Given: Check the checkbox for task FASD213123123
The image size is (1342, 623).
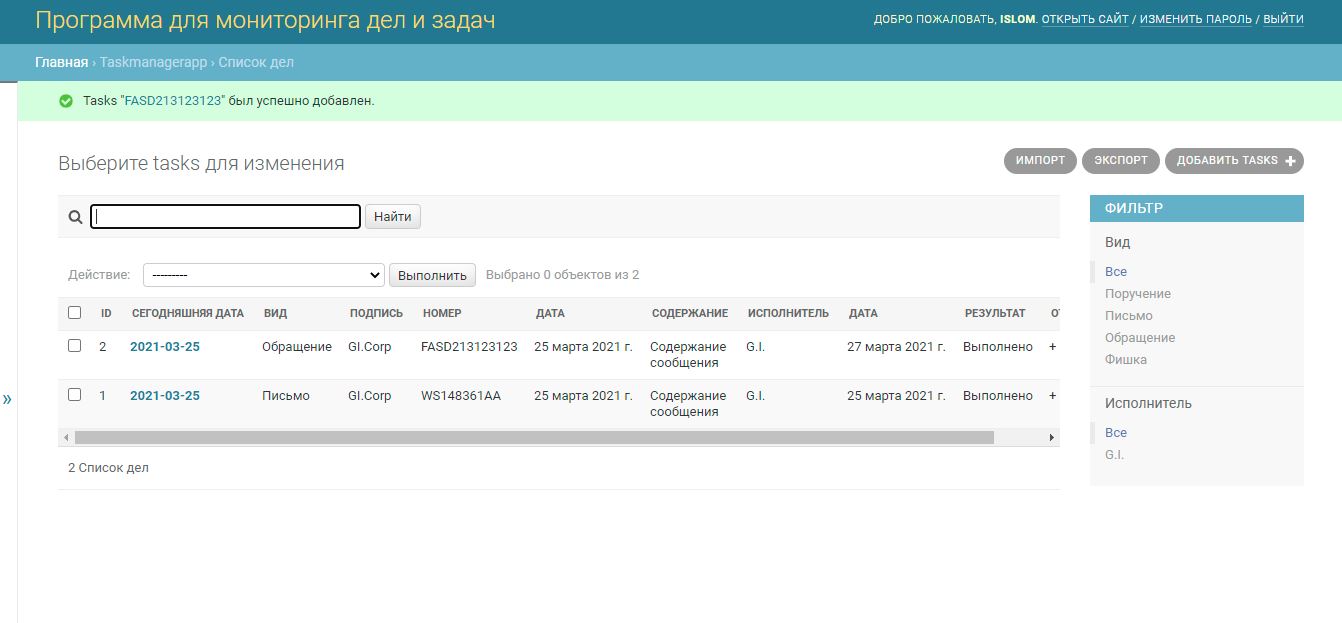Looking at the screenshot, I should (74, 346).
